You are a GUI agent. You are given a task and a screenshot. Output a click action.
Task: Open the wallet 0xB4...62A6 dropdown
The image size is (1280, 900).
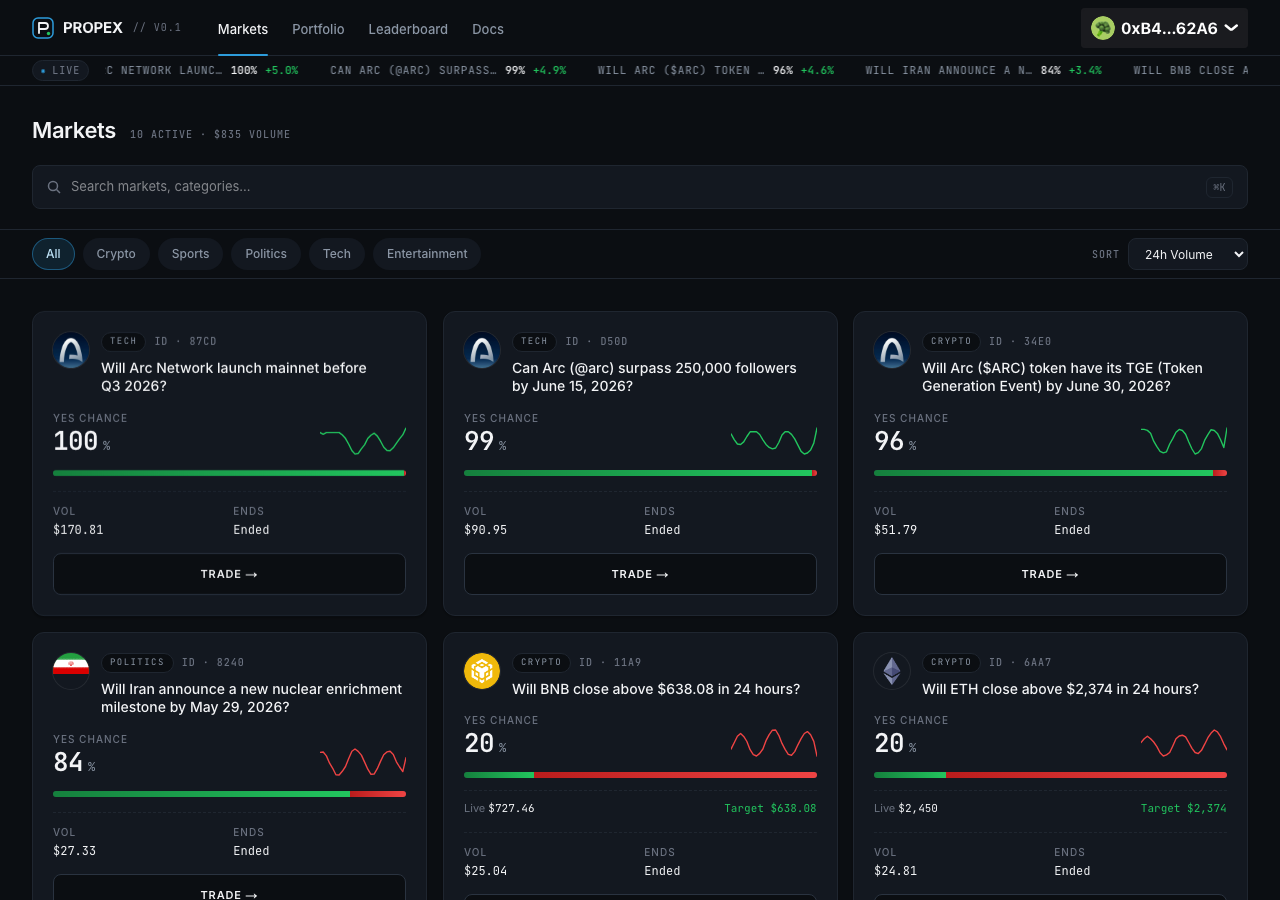pos(1164,28)
